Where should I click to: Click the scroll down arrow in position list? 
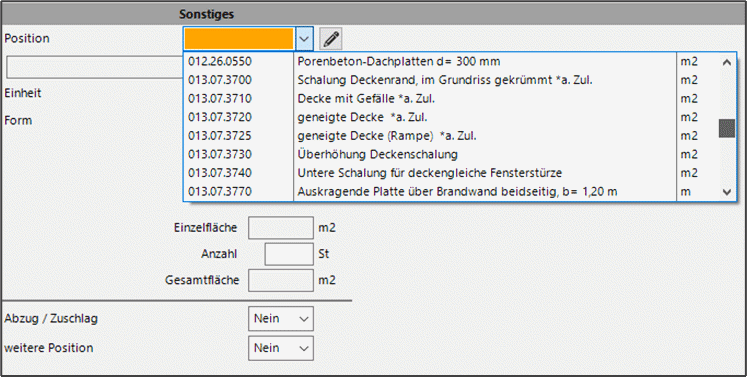(727, 192)
